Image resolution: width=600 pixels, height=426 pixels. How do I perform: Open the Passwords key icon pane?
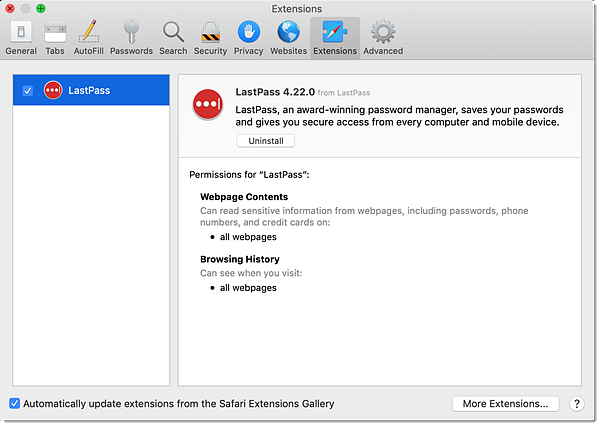(131, 38)
